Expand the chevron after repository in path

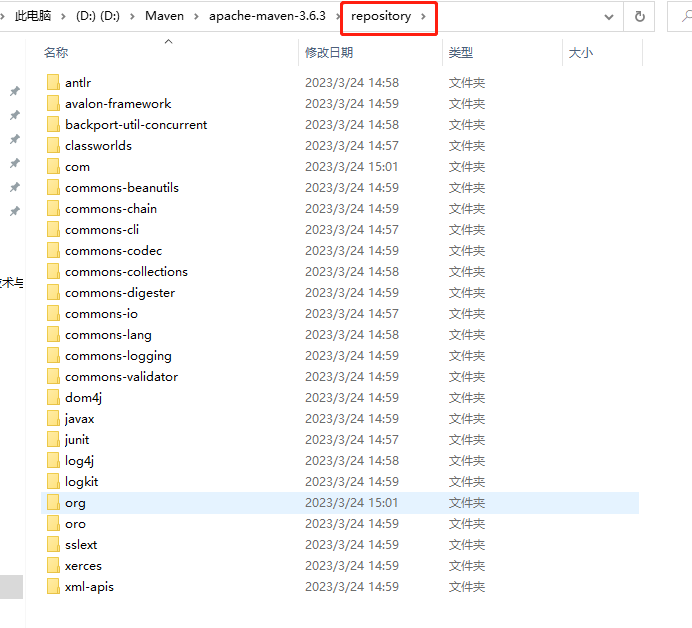423,16
